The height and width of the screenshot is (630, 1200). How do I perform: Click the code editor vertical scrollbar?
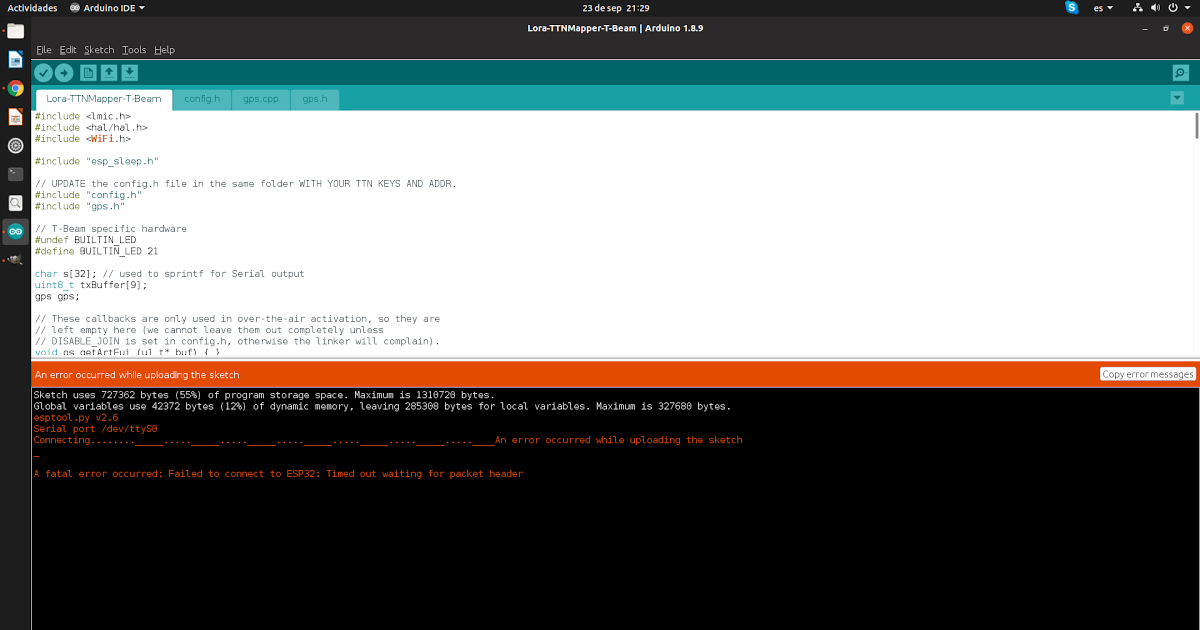pos(1195,125)
